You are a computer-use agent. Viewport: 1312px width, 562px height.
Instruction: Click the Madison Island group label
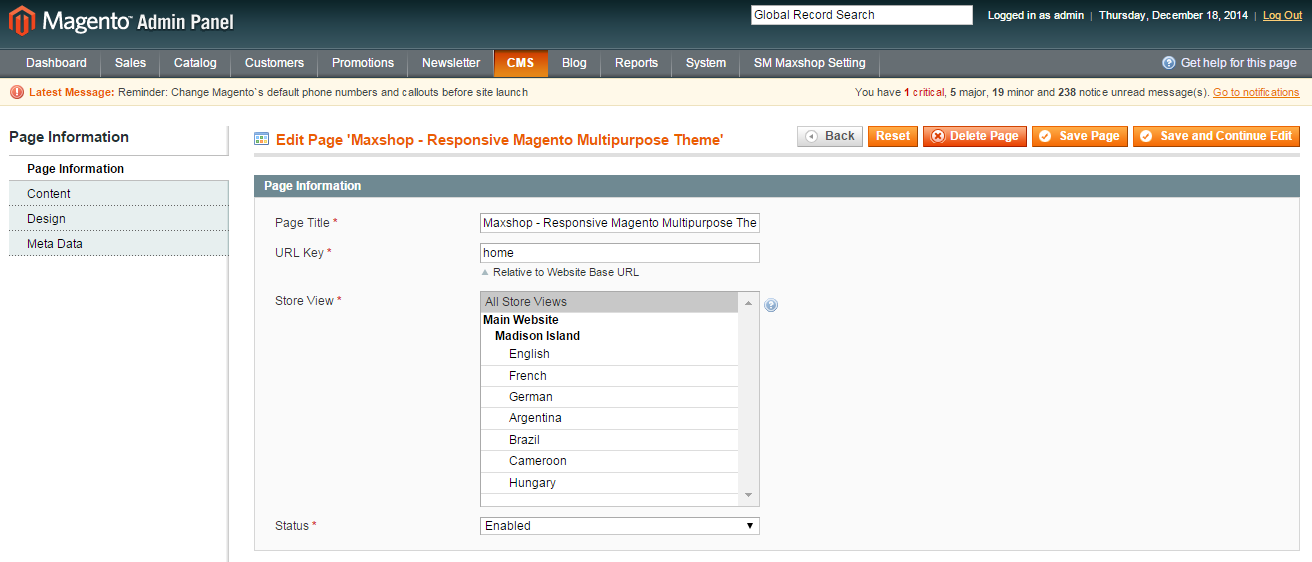[537, 336]
